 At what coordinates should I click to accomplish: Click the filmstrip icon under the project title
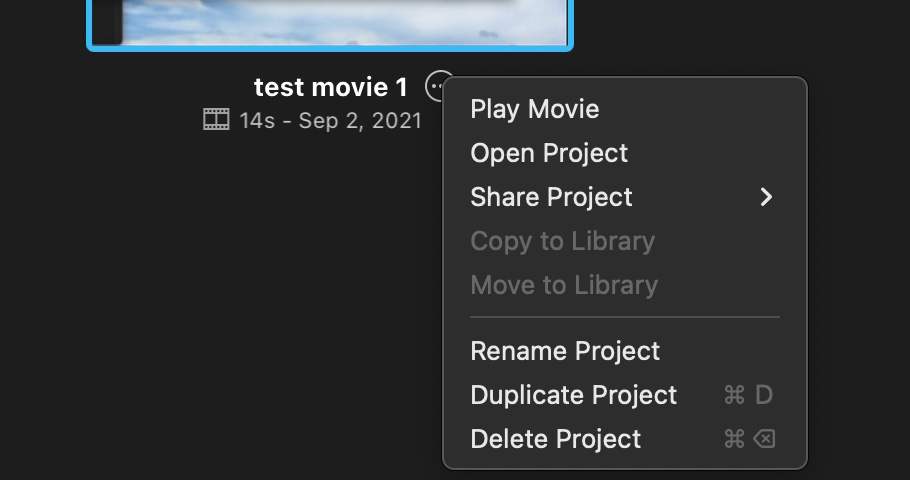pos(216,121)
